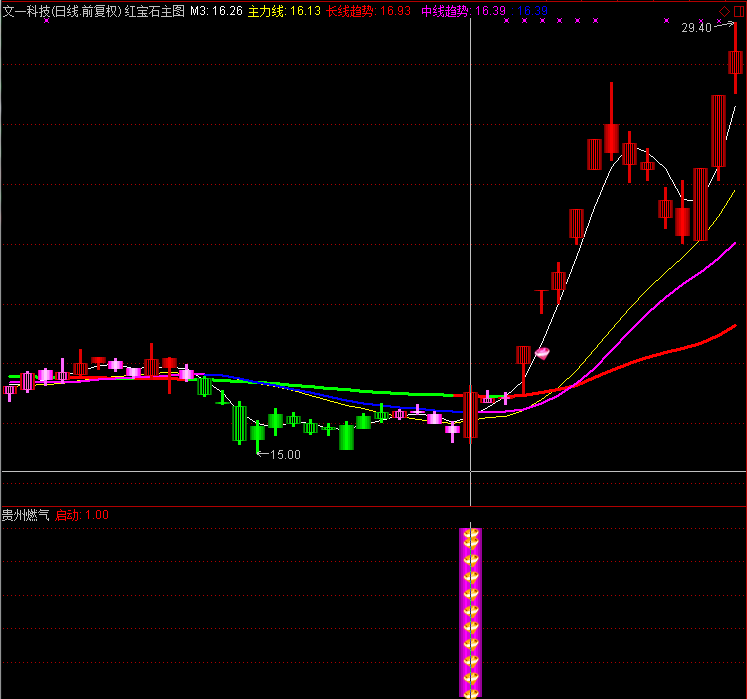747x699 pixels.
Task: Click the purple x marker at far top-left
Action: click(46, 20)
